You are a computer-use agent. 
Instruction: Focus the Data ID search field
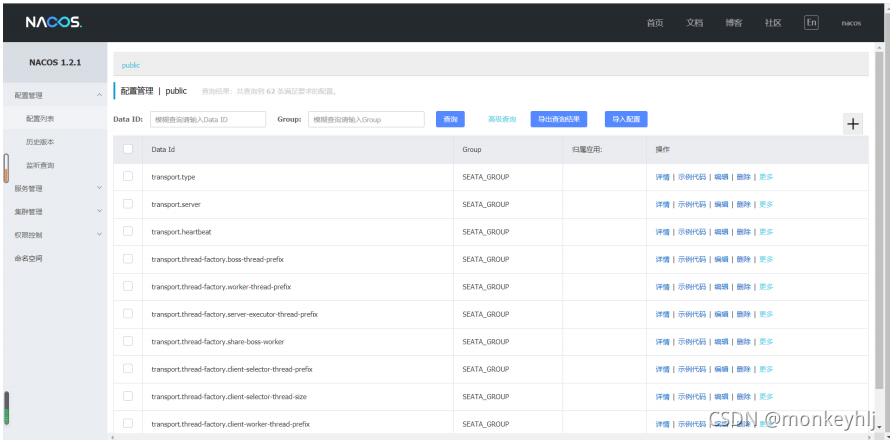[x=208, y=119]
